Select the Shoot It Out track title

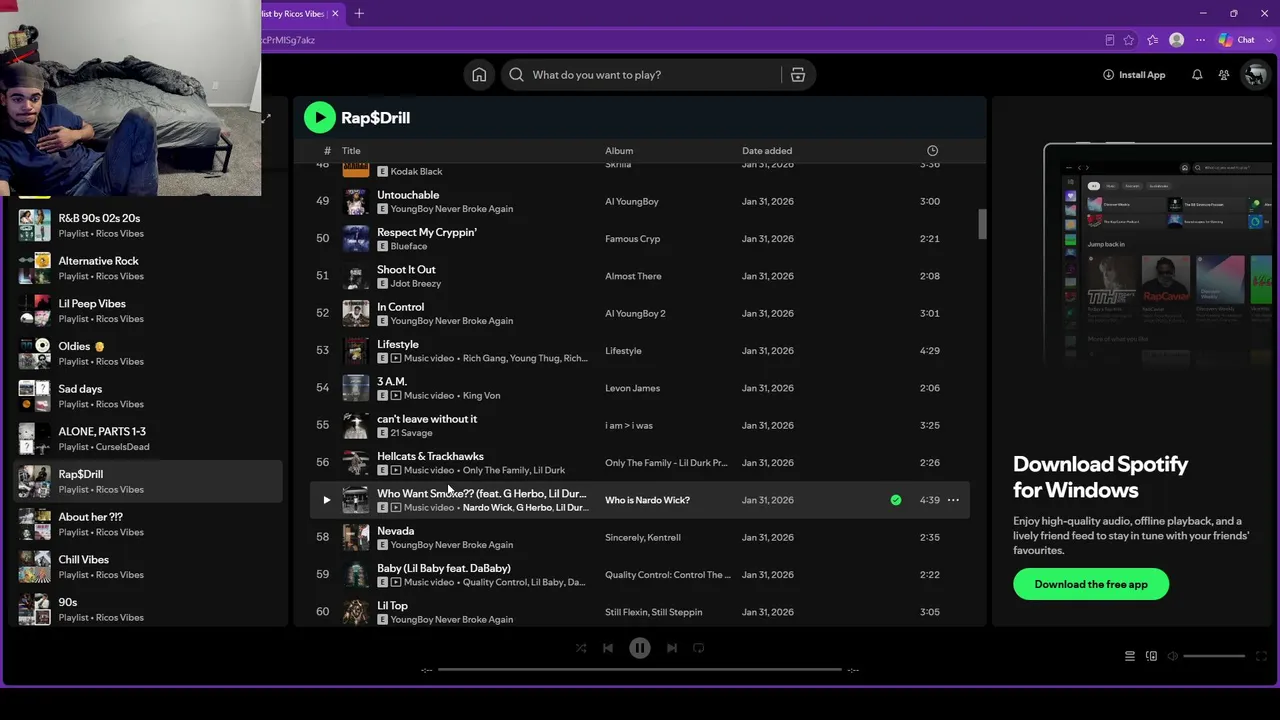[x=406, y=270]
